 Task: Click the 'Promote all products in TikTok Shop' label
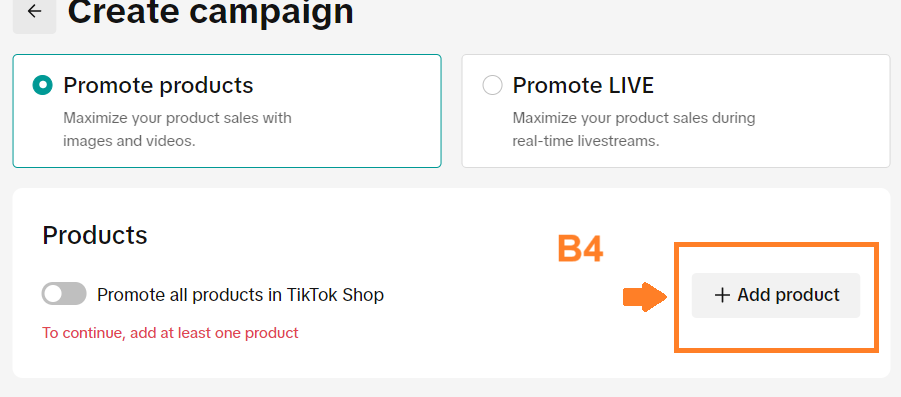pyautogui.click(x=240, y=295)
